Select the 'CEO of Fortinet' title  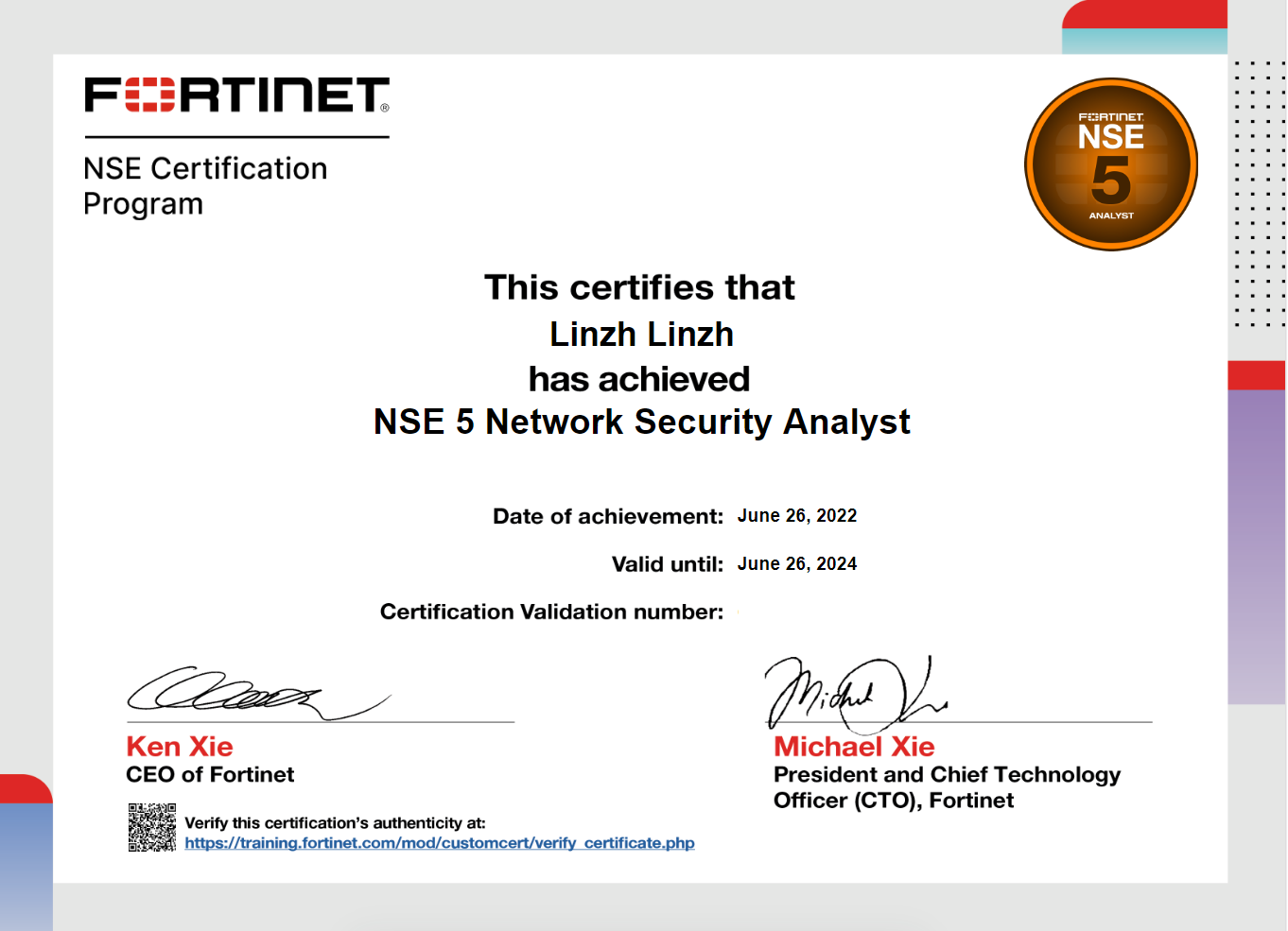tap(210, 775)
